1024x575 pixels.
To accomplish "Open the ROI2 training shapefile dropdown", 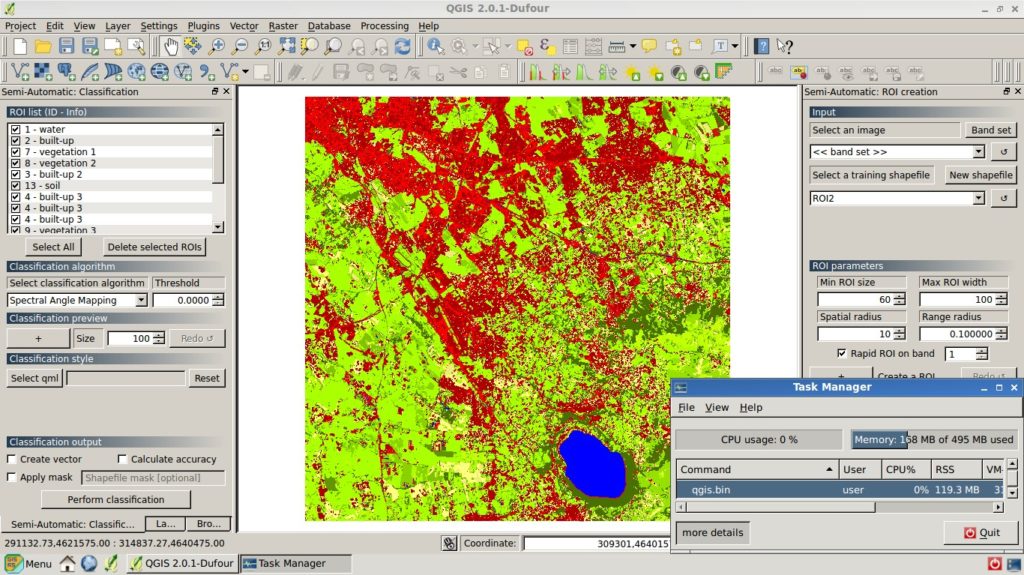I will [x=978, y=199].
